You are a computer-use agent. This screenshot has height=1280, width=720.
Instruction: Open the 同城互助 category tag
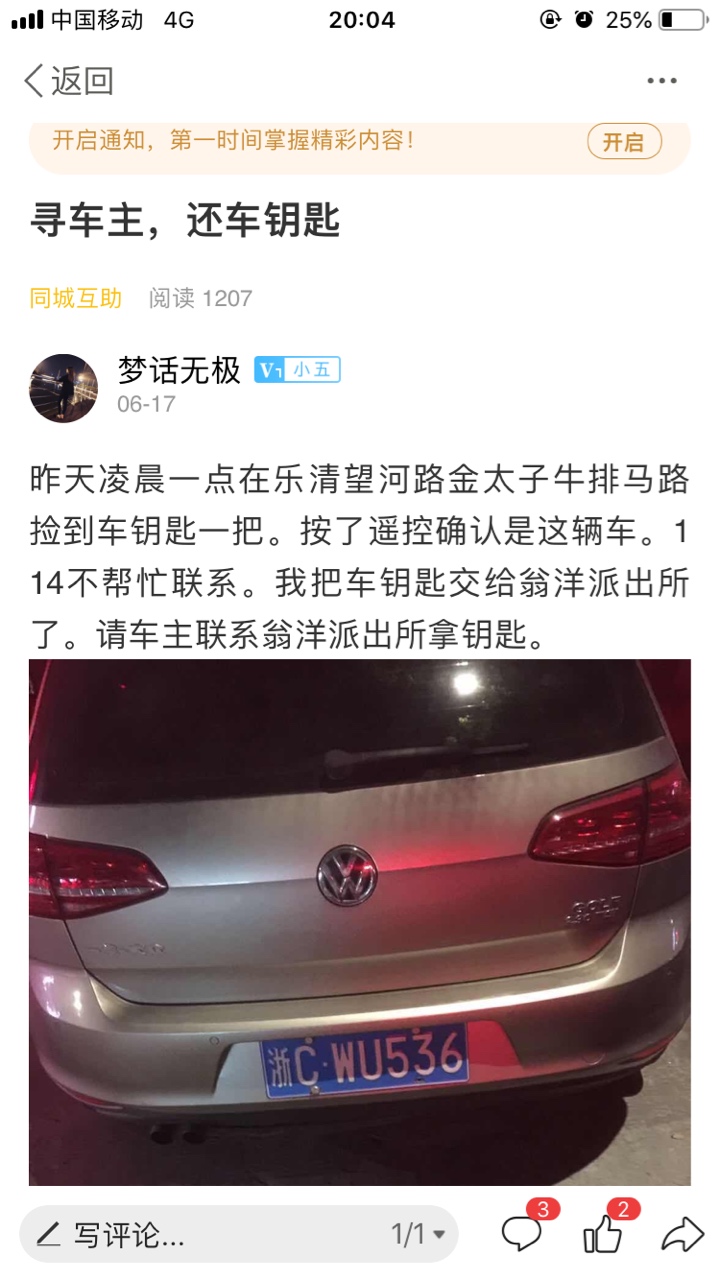coord(76,298)
